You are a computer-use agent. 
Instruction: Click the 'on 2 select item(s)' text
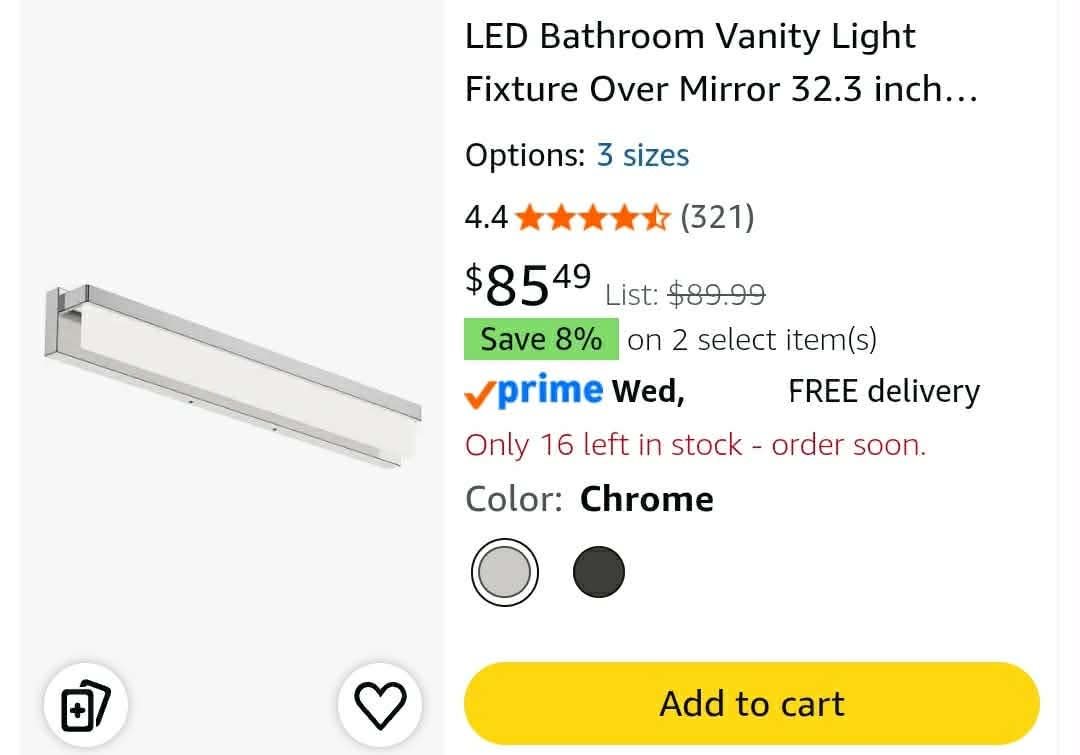pyautogui.click(x=752, y=340)
